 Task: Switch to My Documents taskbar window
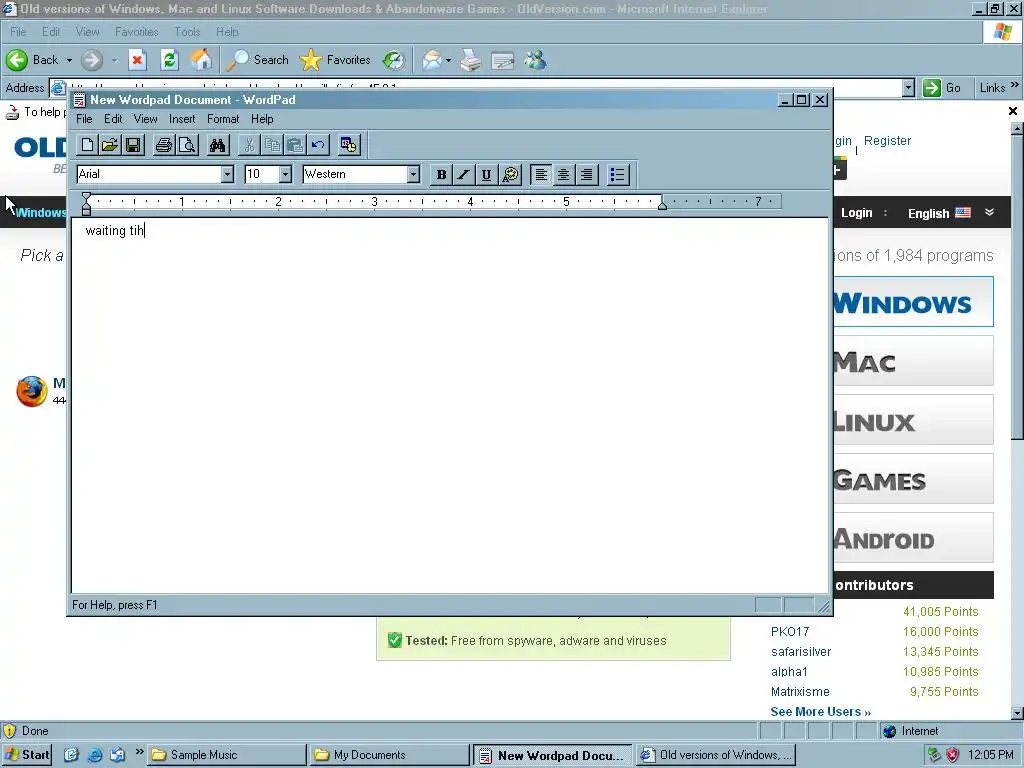coord(391,755)
